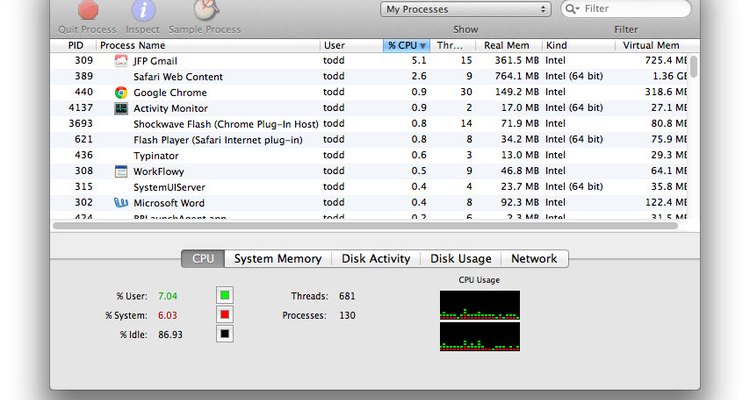This screenshot has width=750, height=400.
Task: Click the 149.2 MB memory for Google Chrome
Action: (517, 92)
